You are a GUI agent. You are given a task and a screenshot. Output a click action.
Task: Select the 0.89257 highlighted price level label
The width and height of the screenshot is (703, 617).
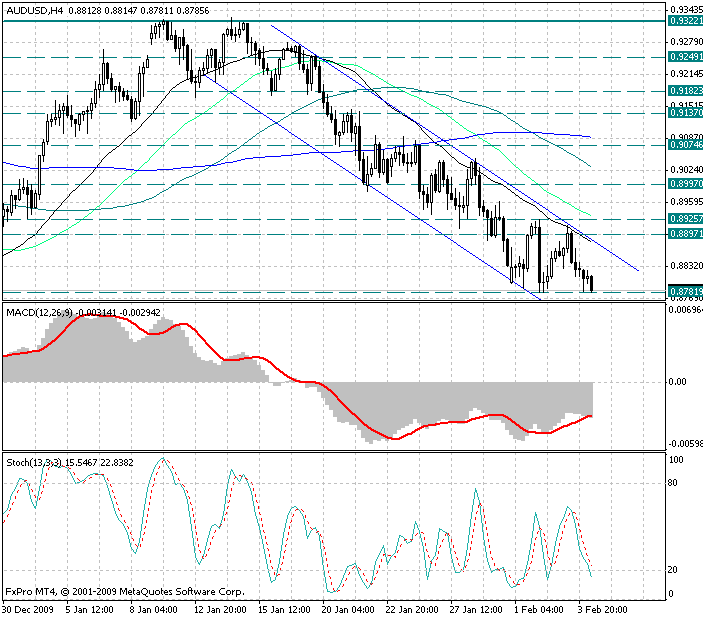[685, 219]
